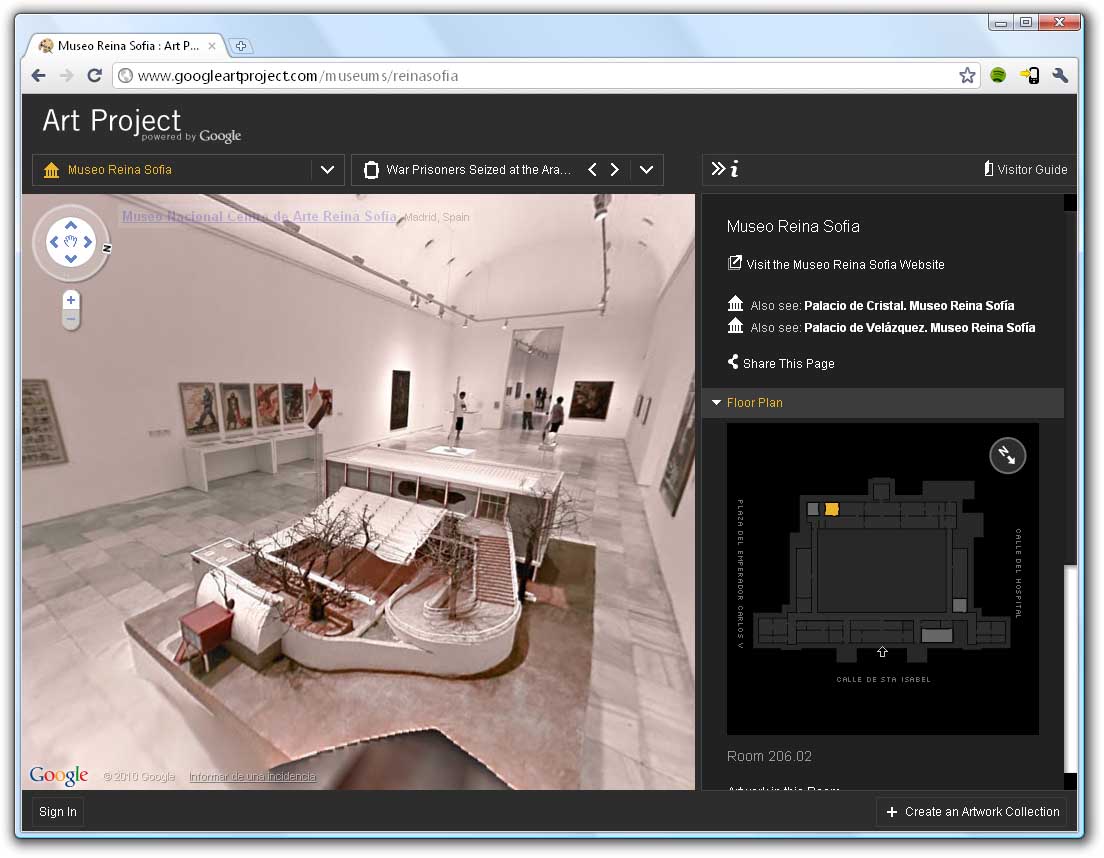The image size is (1104, 858).
Task: Open the browser wrench settings menu
Action: click(1060, 75)
